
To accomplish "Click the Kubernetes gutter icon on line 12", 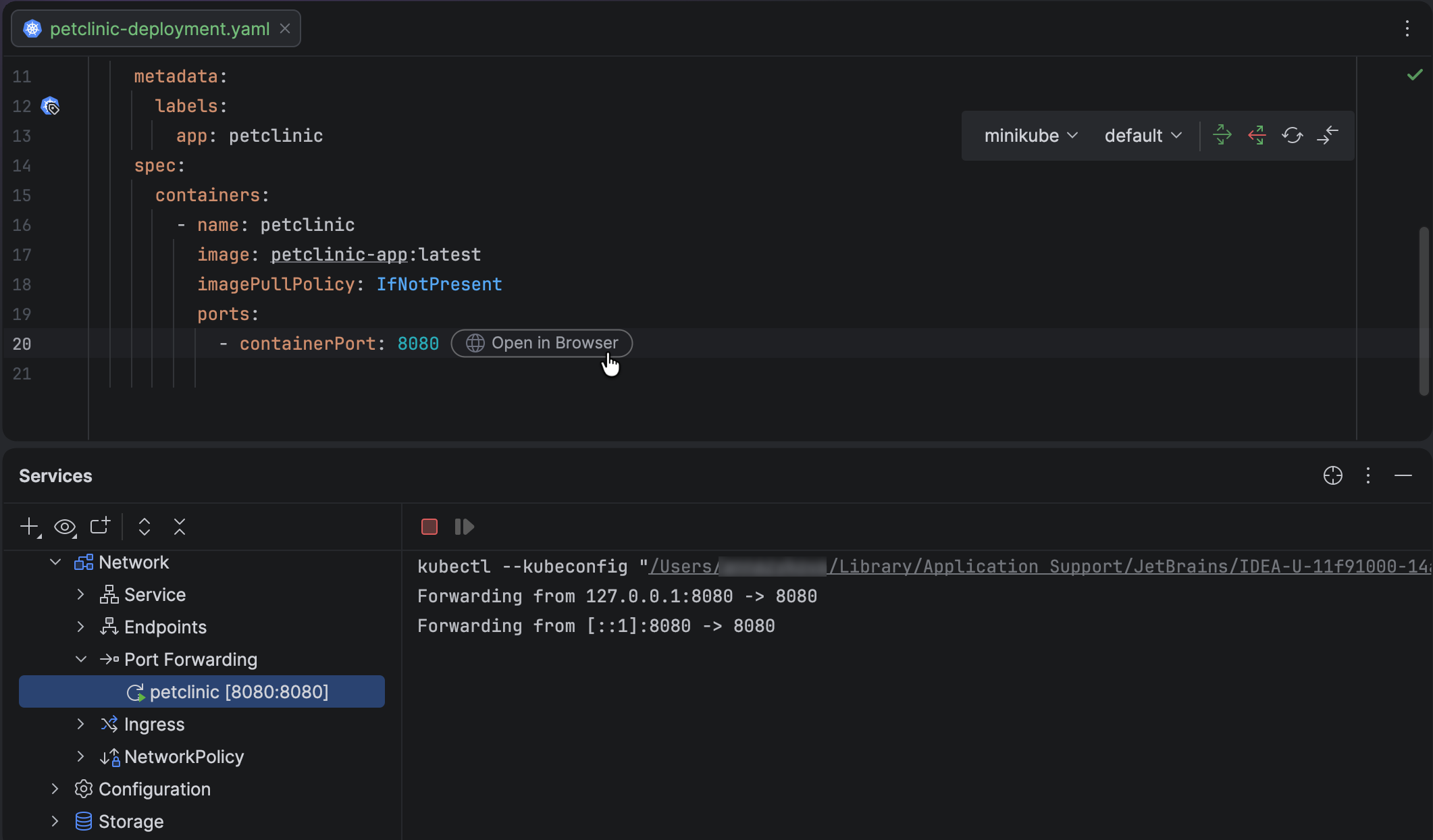I will 51,106.
